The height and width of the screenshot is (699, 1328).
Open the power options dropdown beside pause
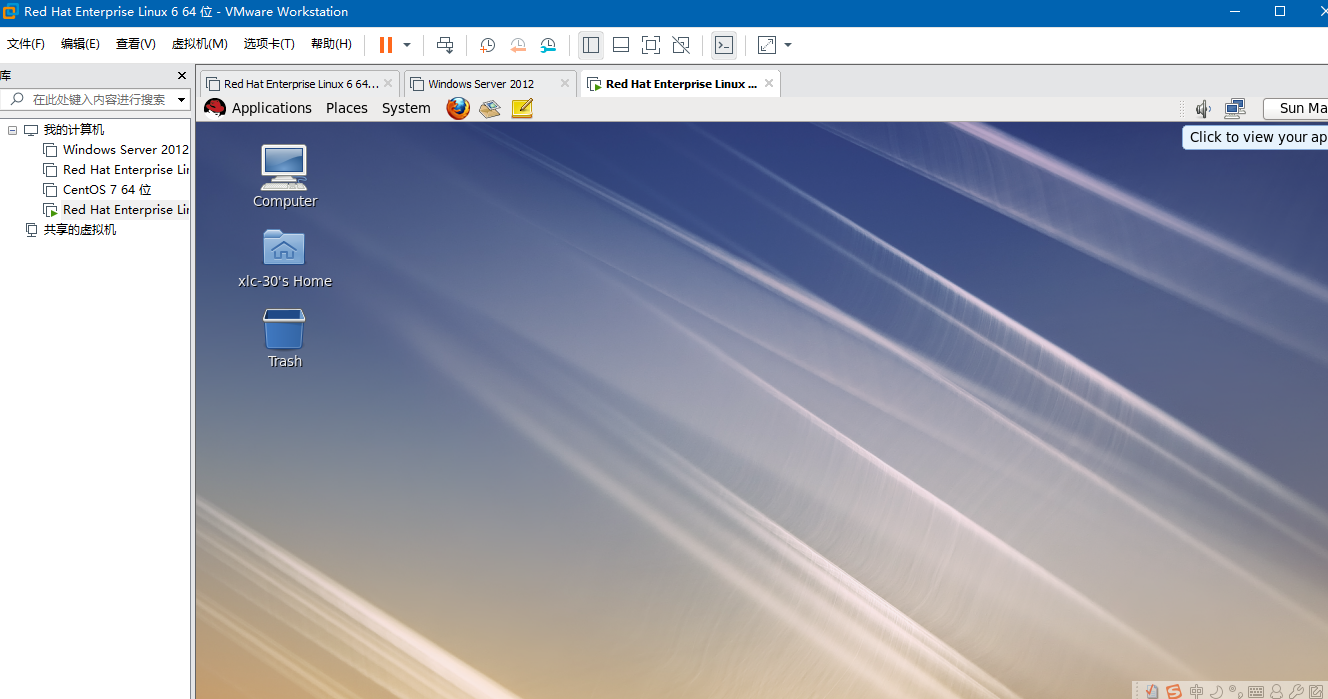(407, 45)
